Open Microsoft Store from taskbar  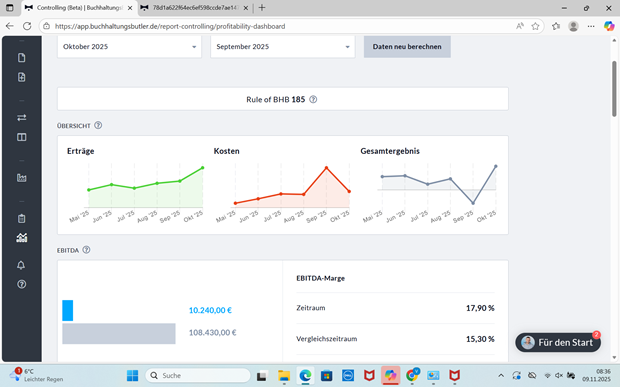coord(327,376)
